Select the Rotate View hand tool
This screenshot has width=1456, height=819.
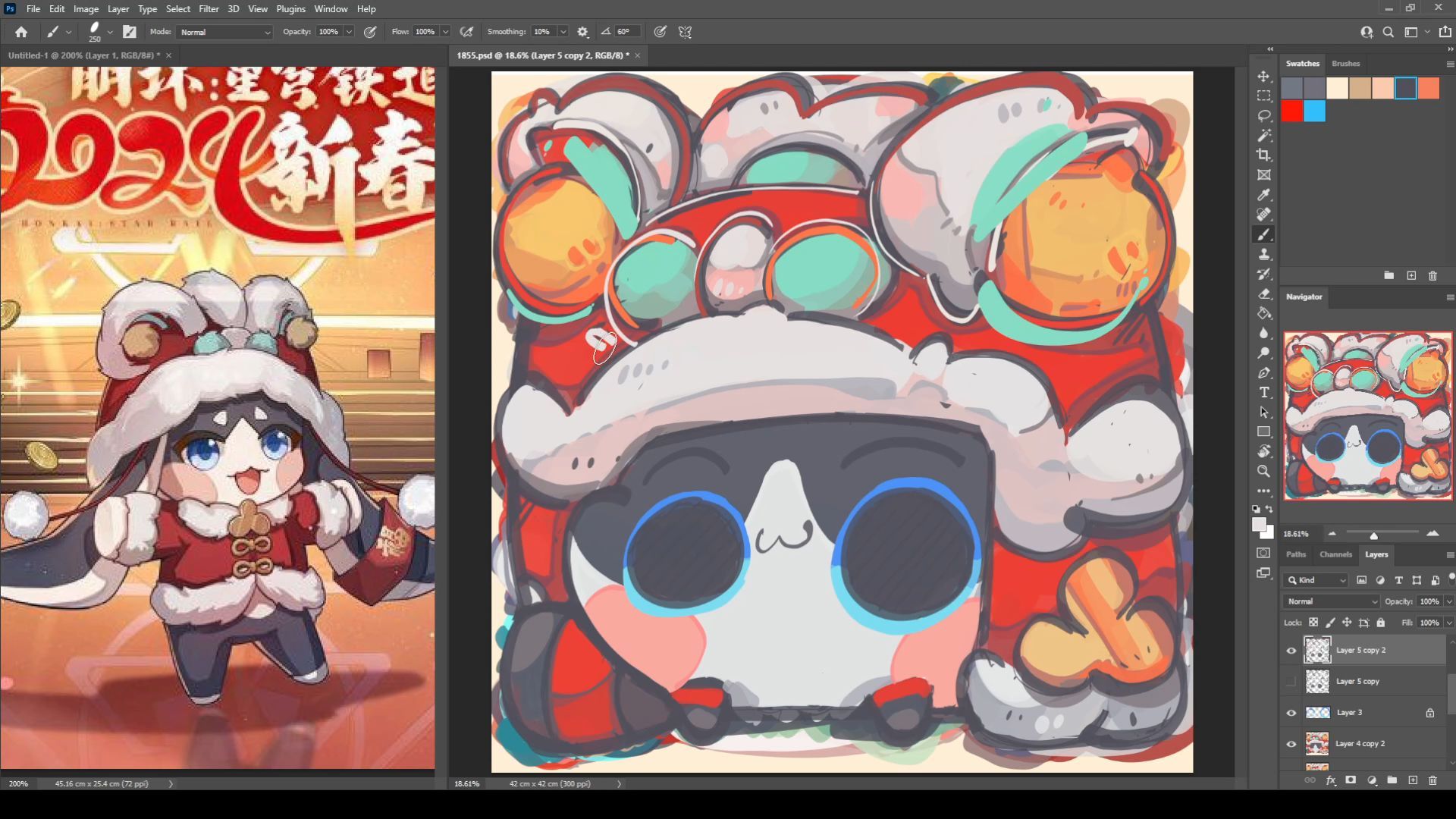[1263, 451]
